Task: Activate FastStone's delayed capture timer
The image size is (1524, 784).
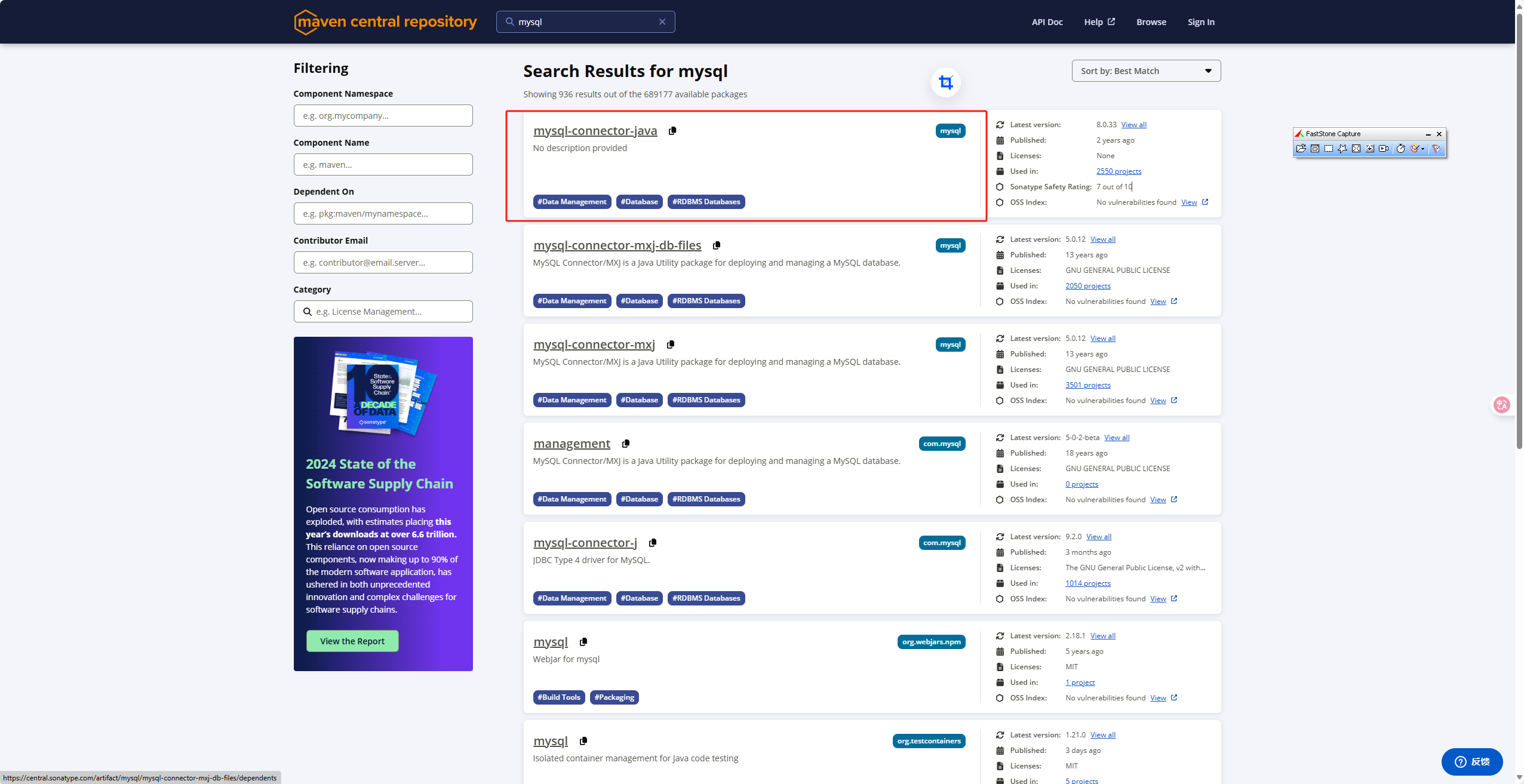Action: (x=1400, y=149)
